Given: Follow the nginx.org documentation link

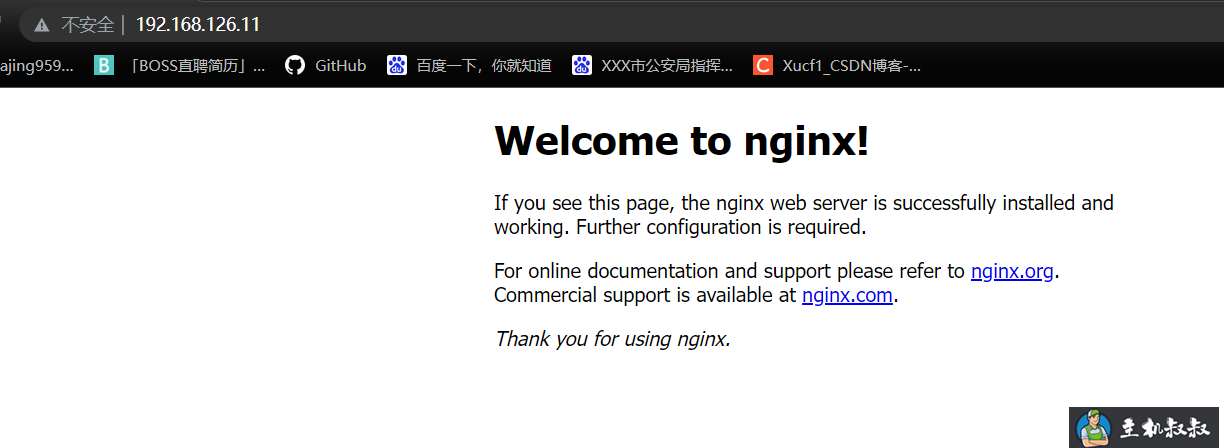Looking at the screenshot, I should (x=1012, y=271).
